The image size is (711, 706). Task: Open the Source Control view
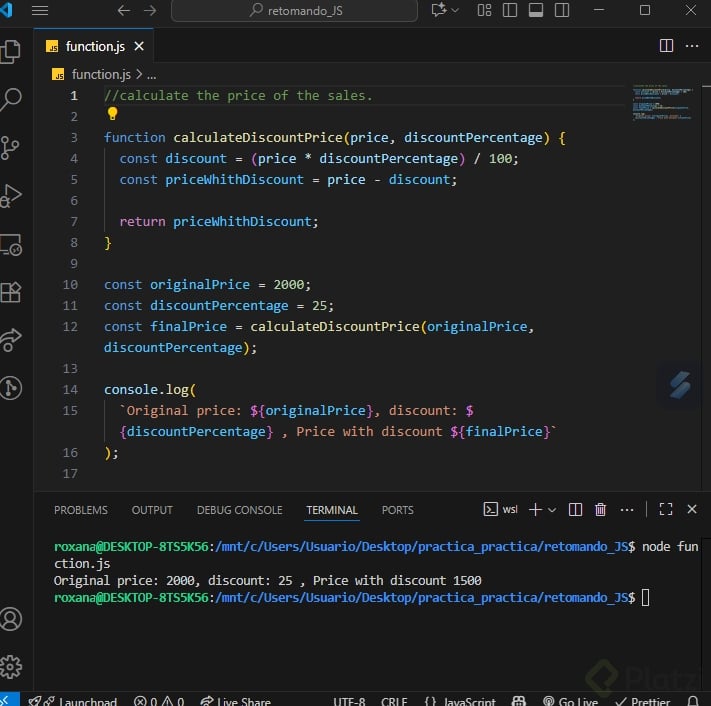(11, 147)
